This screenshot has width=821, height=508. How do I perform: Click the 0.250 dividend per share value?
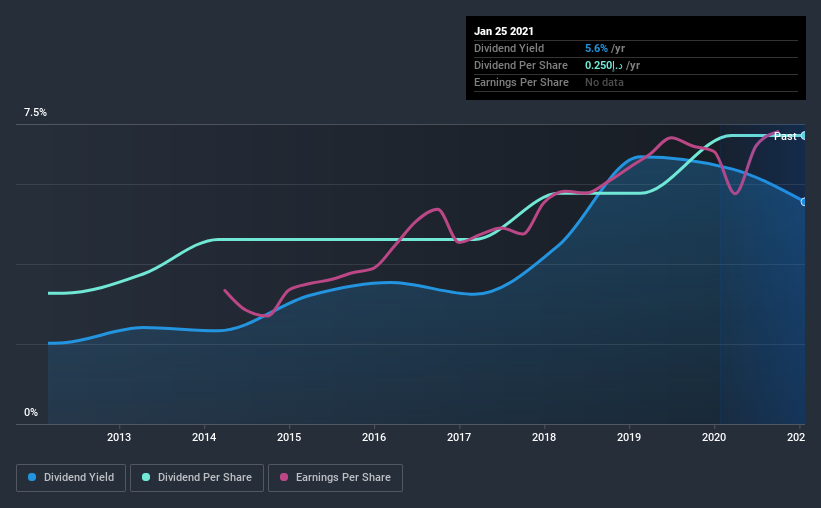click(604, 65)
